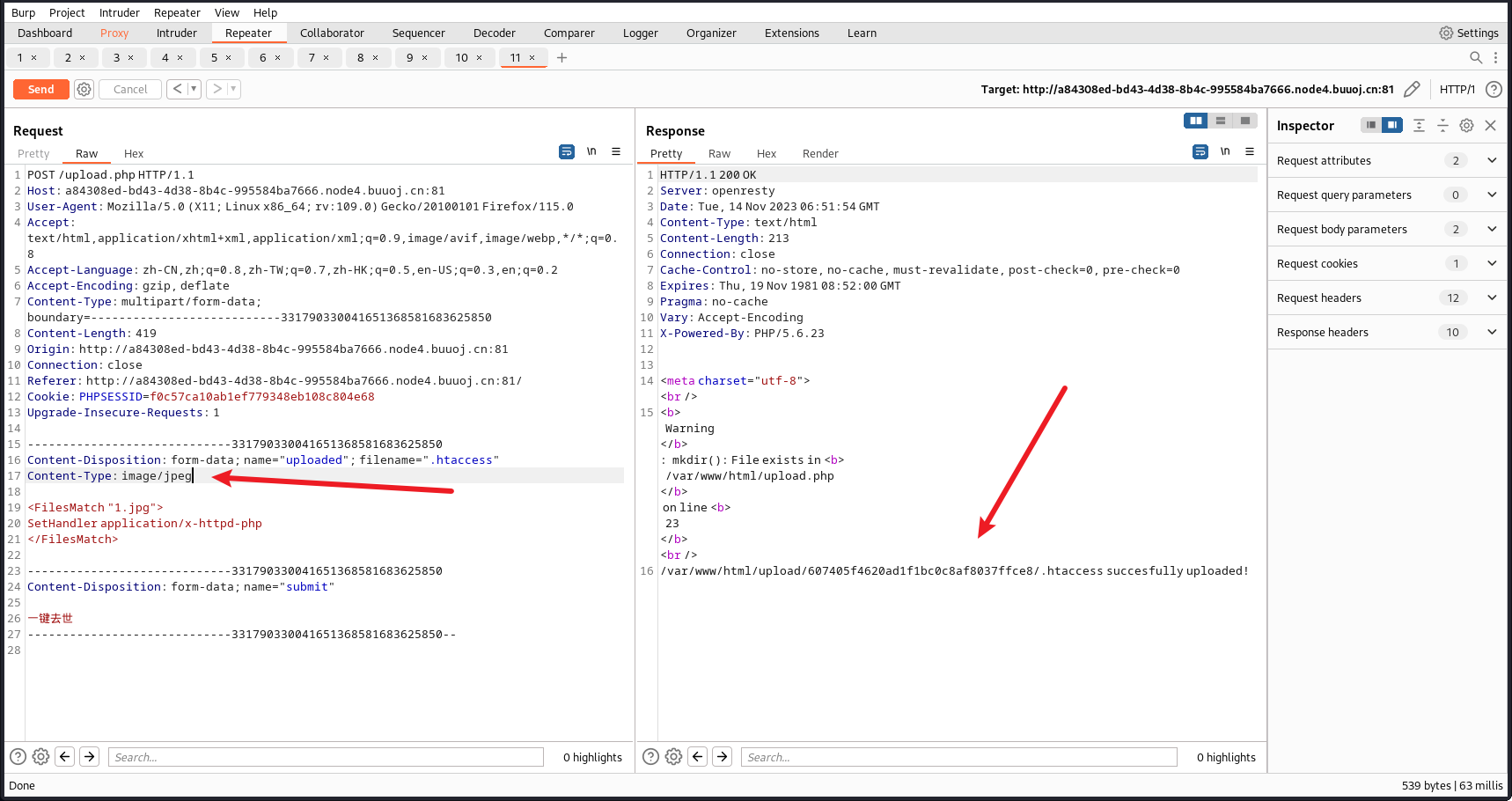Screen dimensions: 1512x801
Task: Open Request search help icon
Action: (x=18, y=756)
